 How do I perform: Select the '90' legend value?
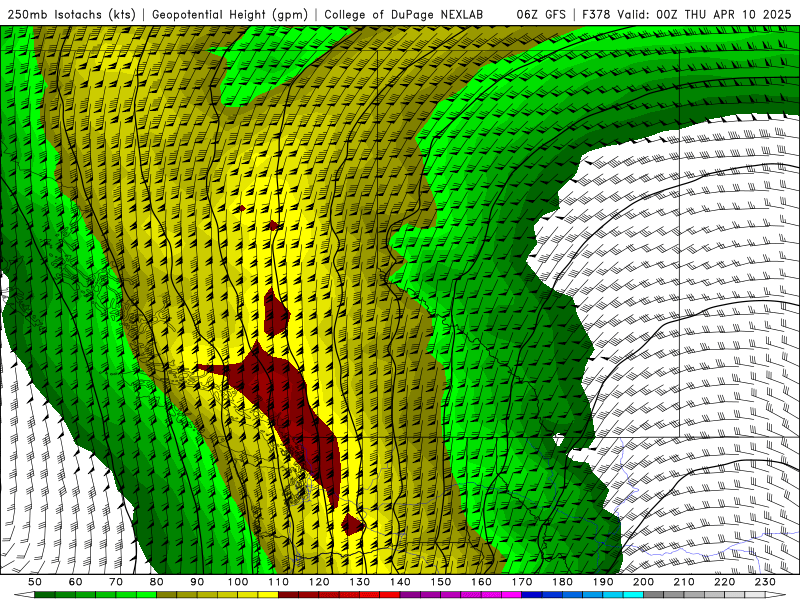pos(197,582)
